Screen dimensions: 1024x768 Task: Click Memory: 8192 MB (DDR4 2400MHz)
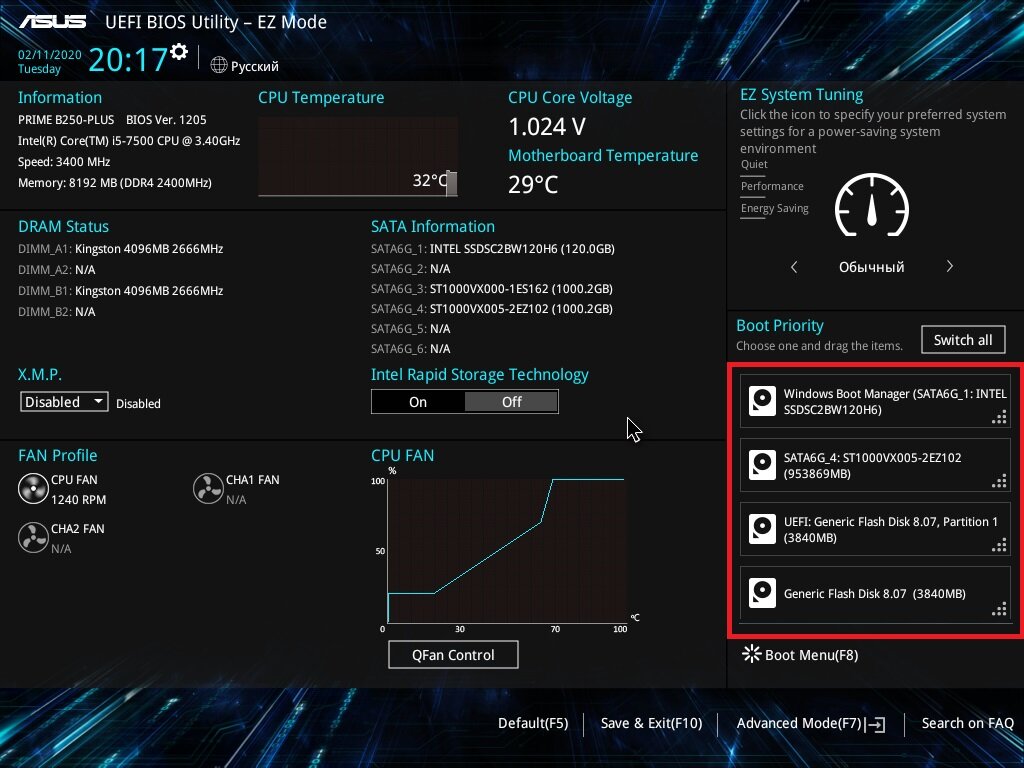pyautogui.click(x=114, y=182)
